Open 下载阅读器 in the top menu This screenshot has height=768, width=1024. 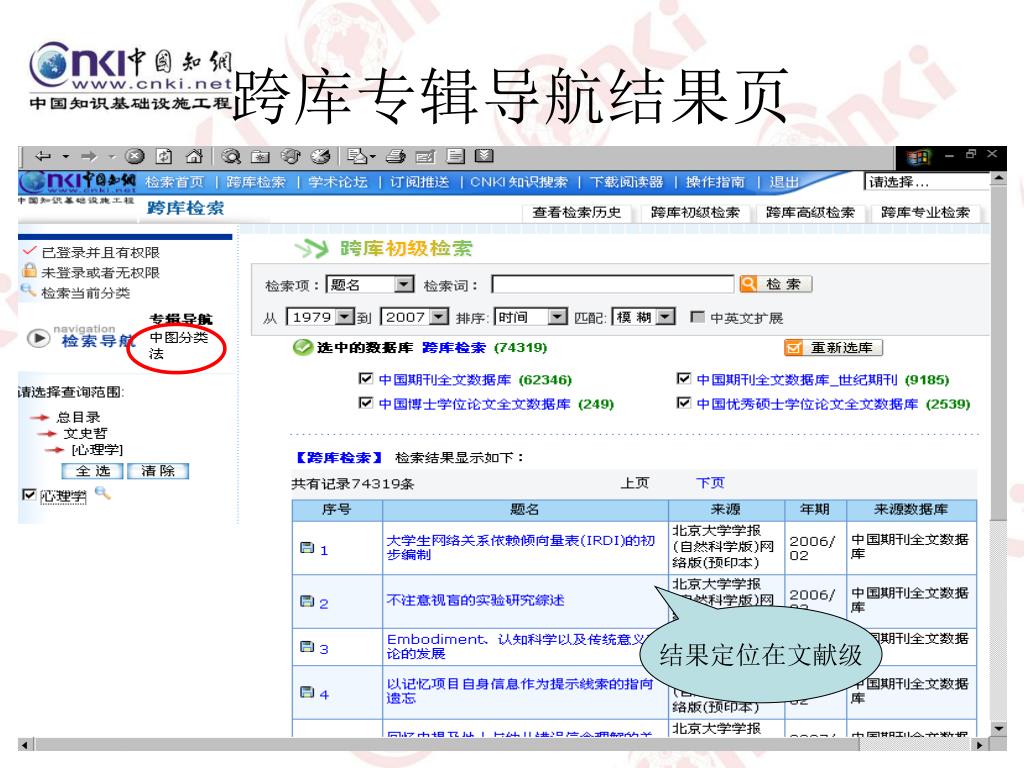626,182
